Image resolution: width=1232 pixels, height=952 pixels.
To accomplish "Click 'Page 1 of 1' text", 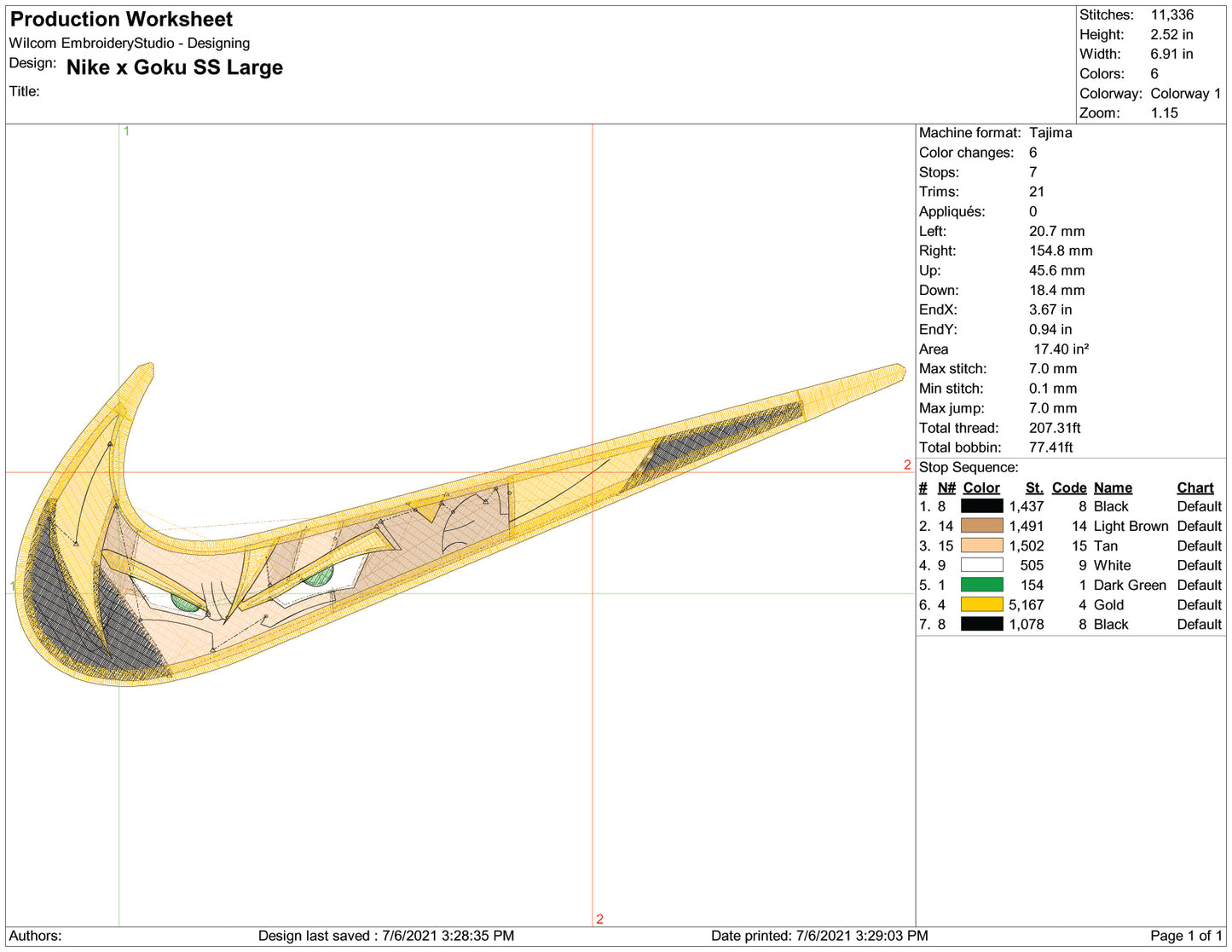I will pos(1186,936).
